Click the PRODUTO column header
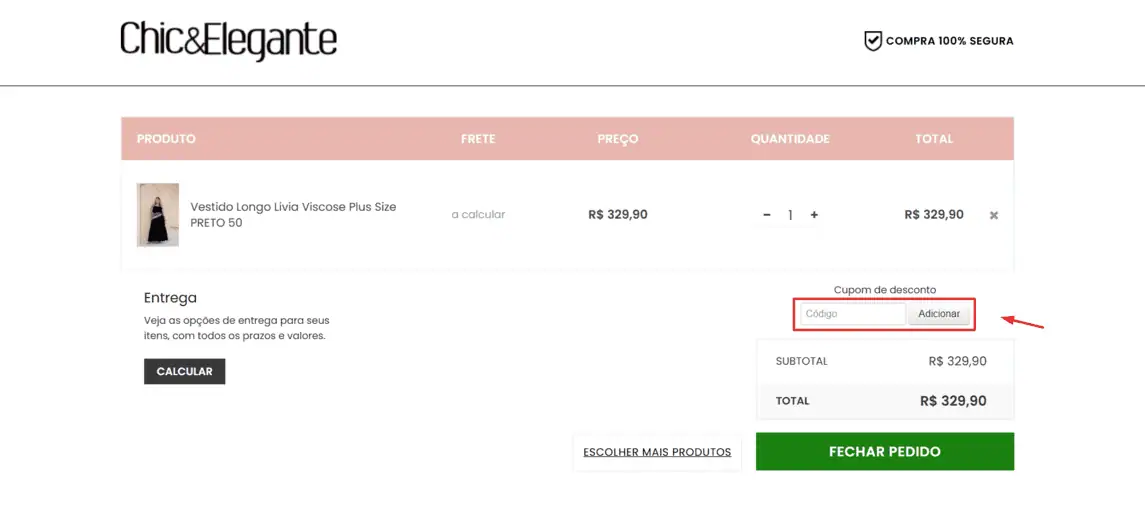This screenshot has height=523, width=1145. (x=166, y=139)
